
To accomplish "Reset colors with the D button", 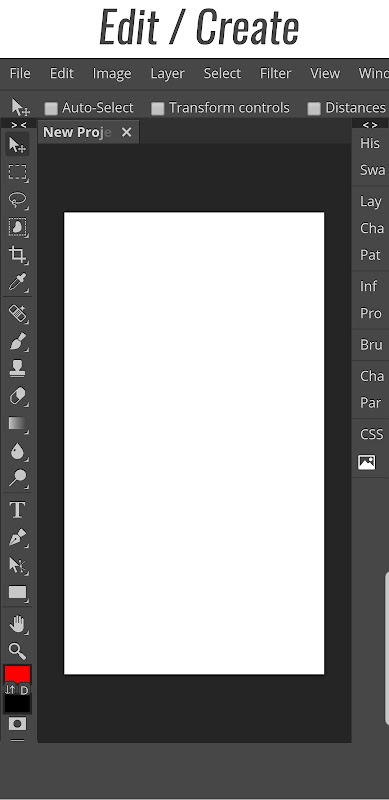I will pos(25,690).
